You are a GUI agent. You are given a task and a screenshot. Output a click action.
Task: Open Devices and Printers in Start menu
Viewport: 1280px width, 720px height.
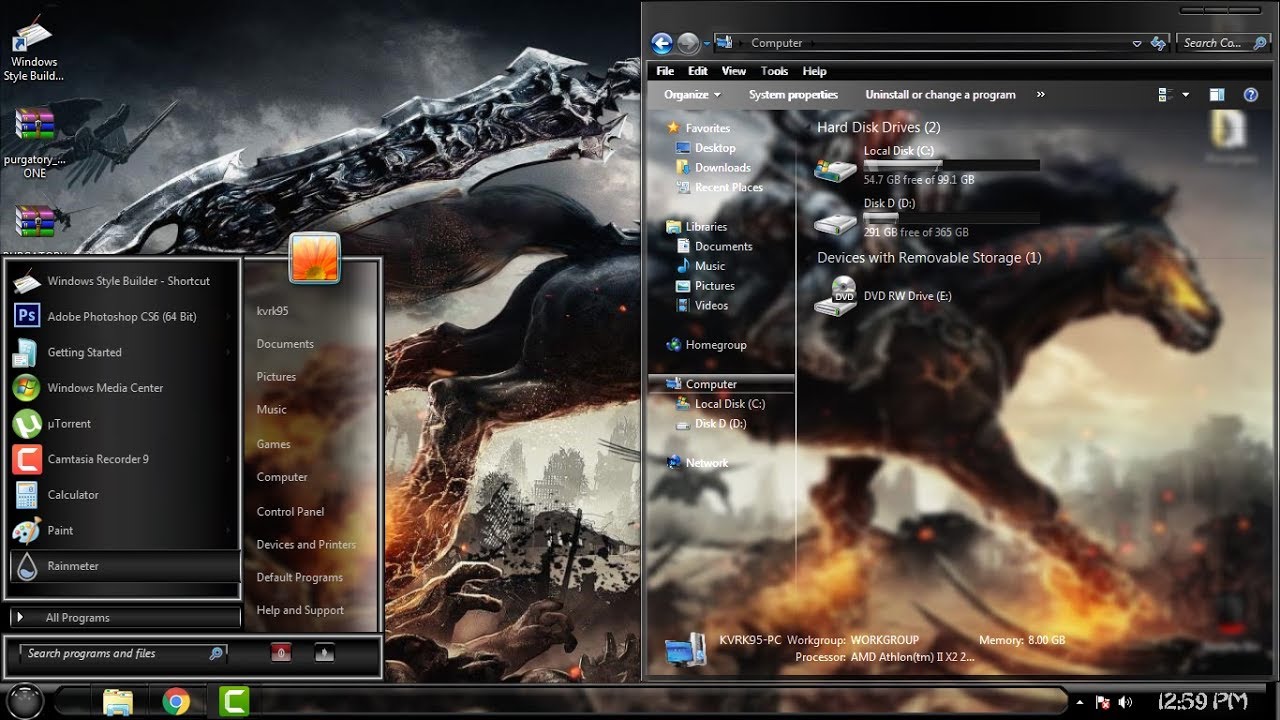click(x=306, y=545)
